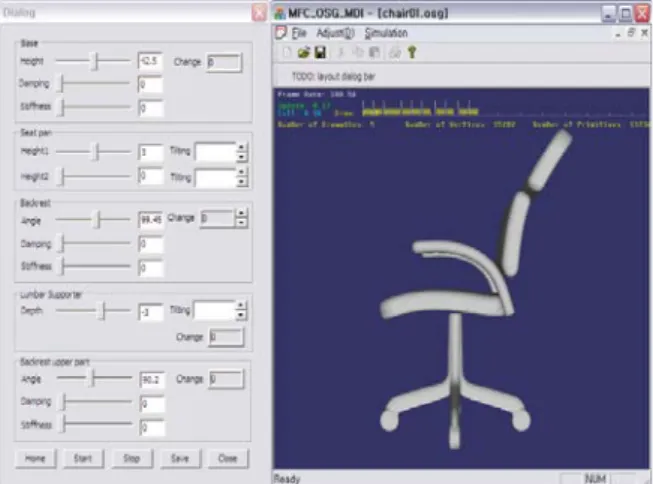This screenshot has height=484, width=653.
Task: Click the Open file folder icon
Action: pos(304,52)
